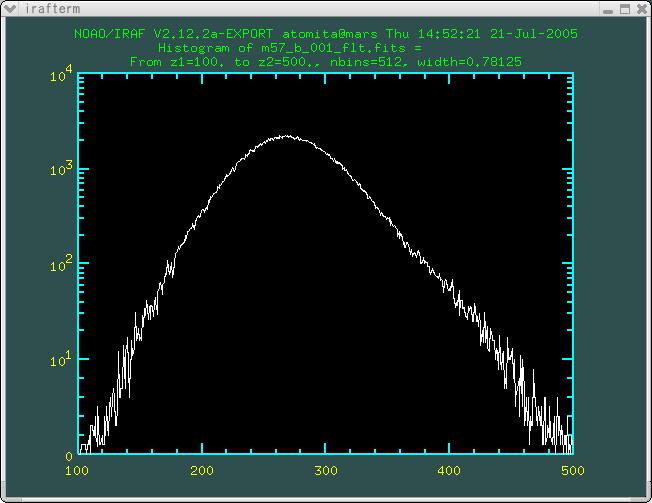Click the x-axis label 500
The width and height of the screenshot is (652, 503).
[573, 471]
